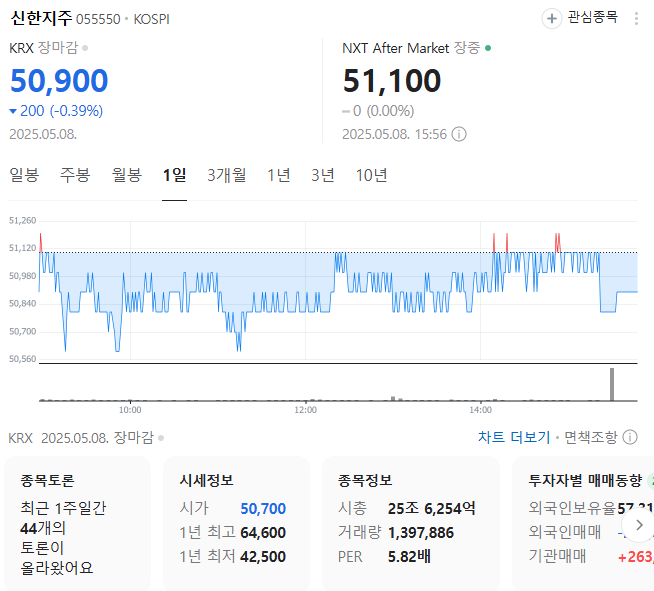Open the three-dot more options menu
The width and height of the screenshot is (654, 591).
[636, 18]
